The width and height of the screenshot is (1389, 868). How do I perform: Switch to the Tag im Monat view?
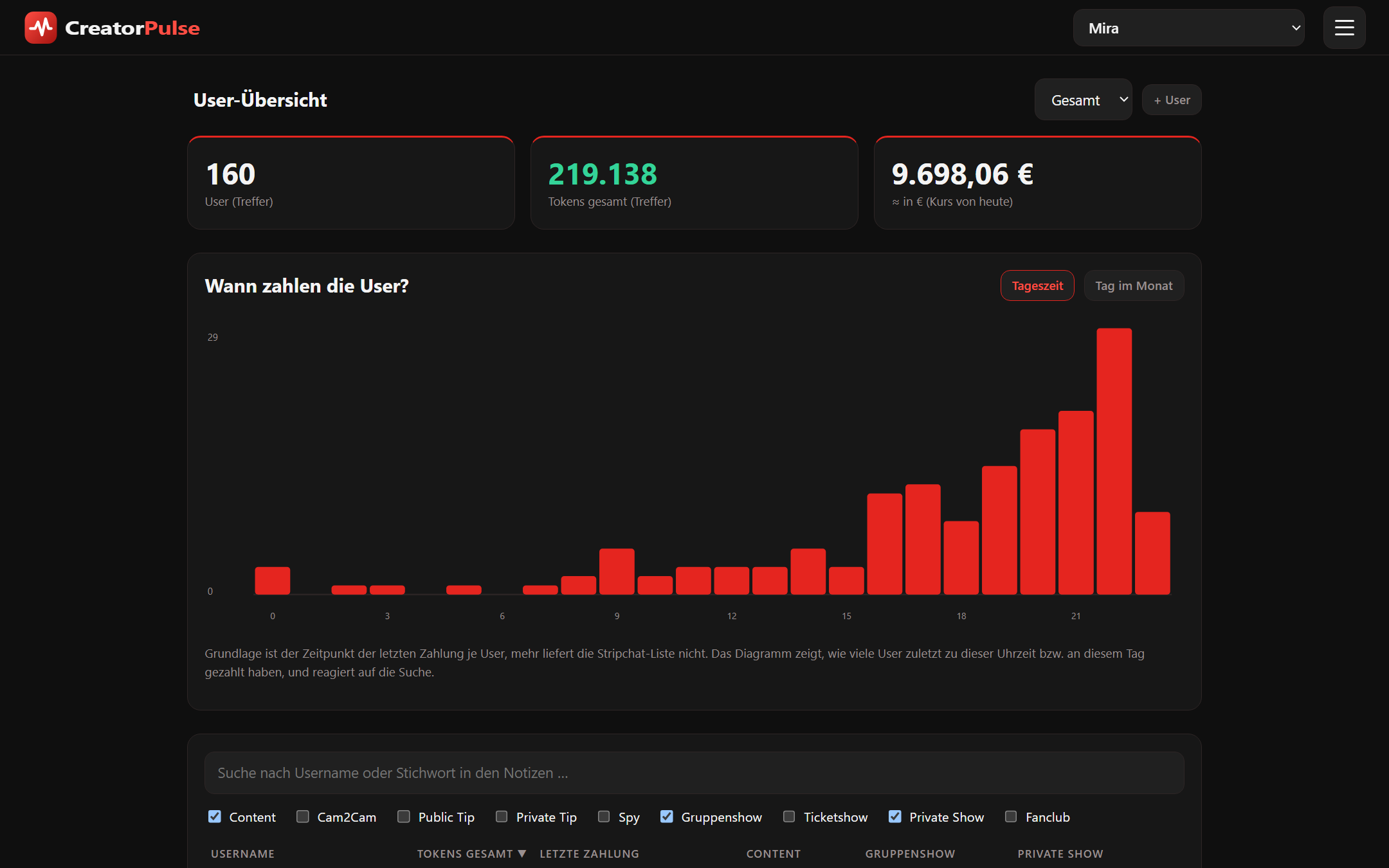pos(1134,285)
